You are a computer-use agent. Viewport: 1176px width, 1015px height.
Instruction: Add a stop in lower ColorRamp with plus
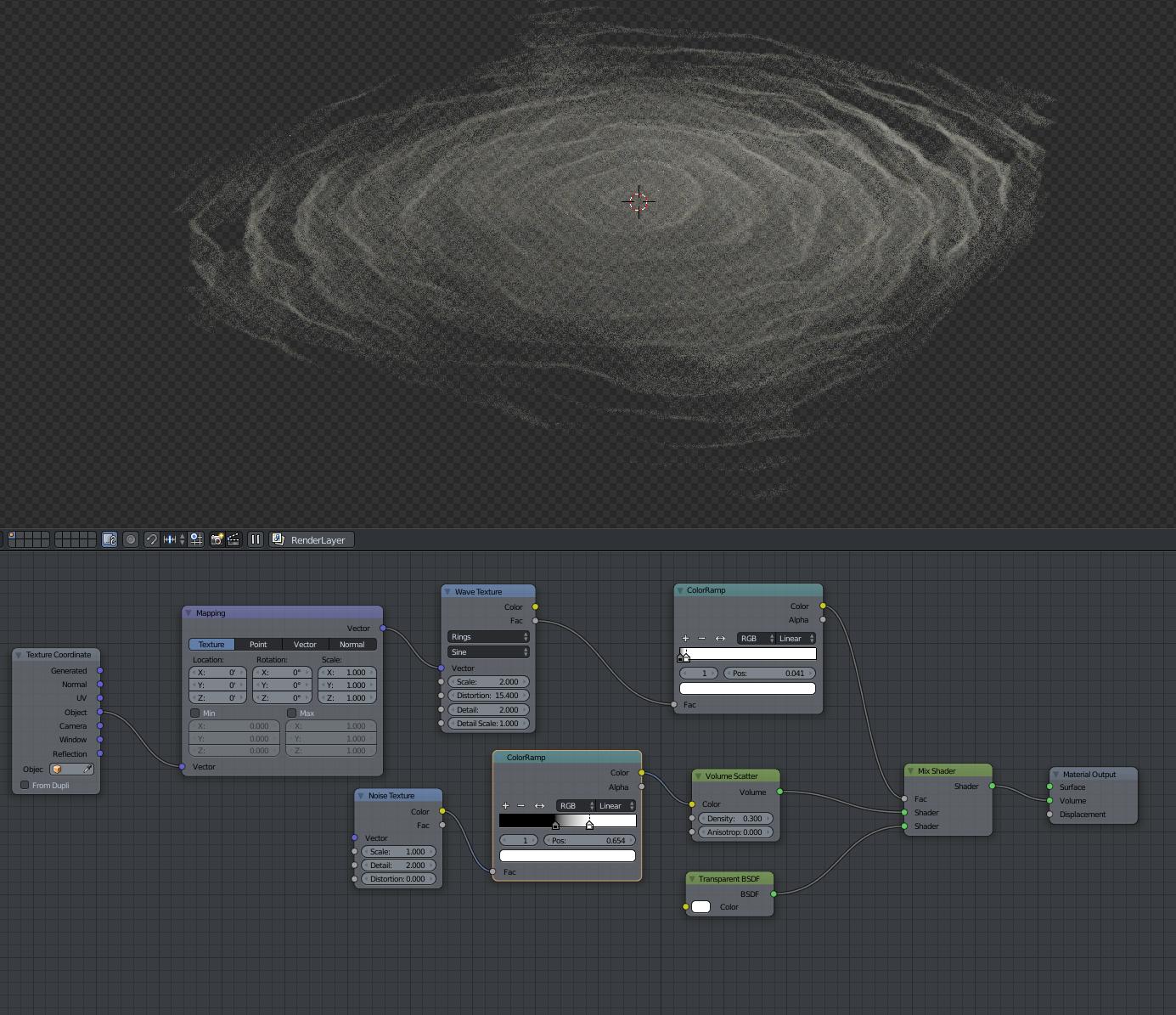point(505,806)
